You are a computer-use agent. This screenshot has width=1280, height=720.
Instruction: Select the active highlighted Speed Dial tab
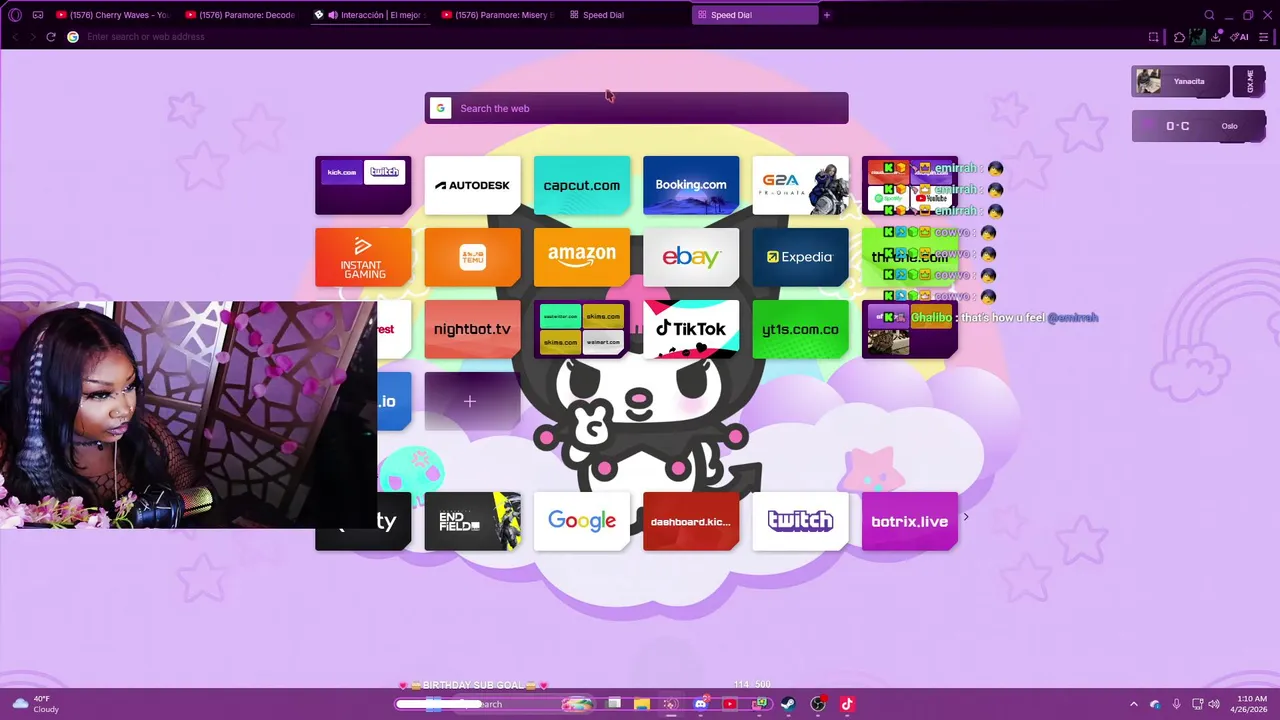[754, 15]
